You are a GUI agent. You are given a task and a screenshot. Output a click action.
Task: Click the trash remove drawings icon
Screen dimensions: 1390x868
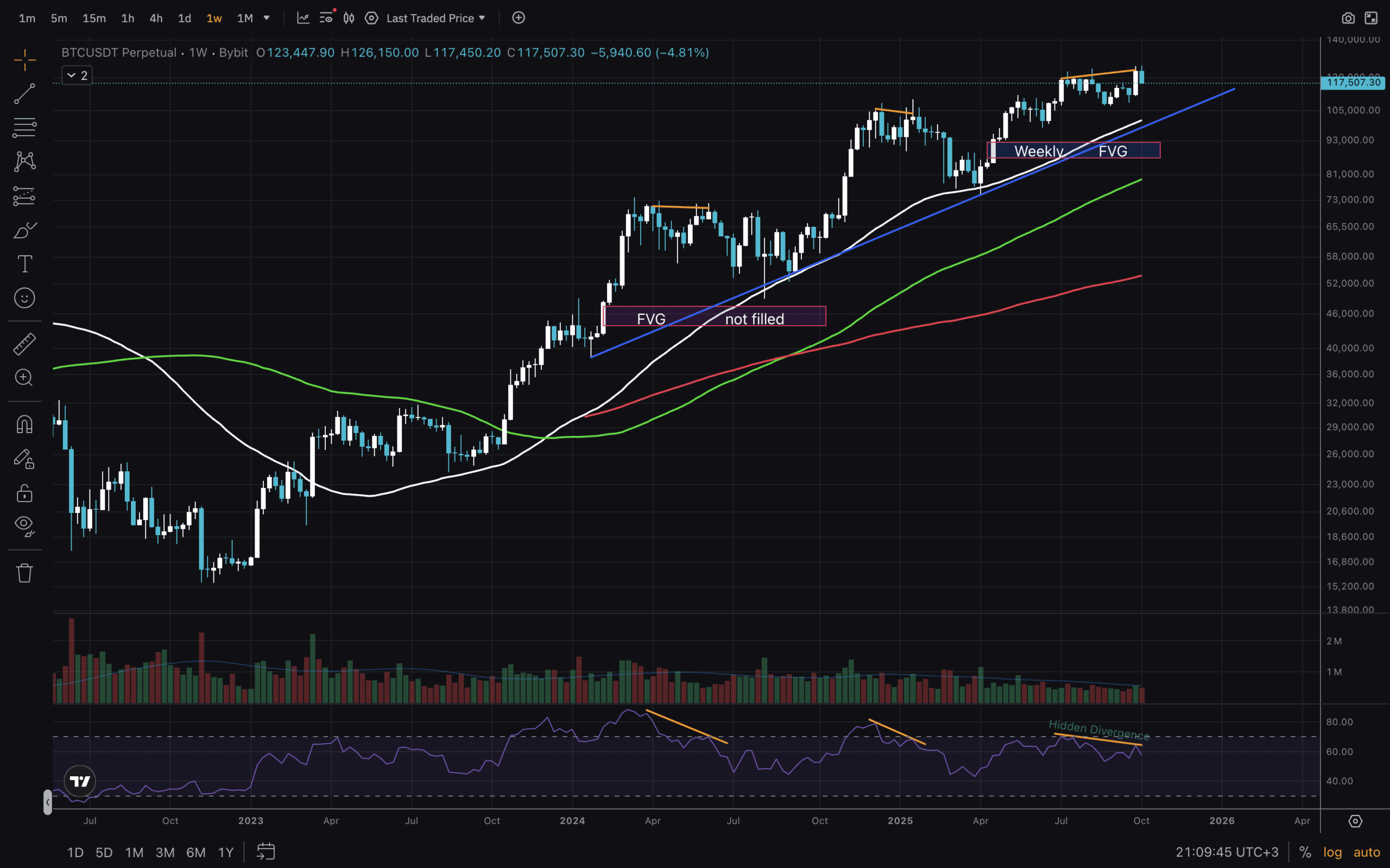coord(24,572)
